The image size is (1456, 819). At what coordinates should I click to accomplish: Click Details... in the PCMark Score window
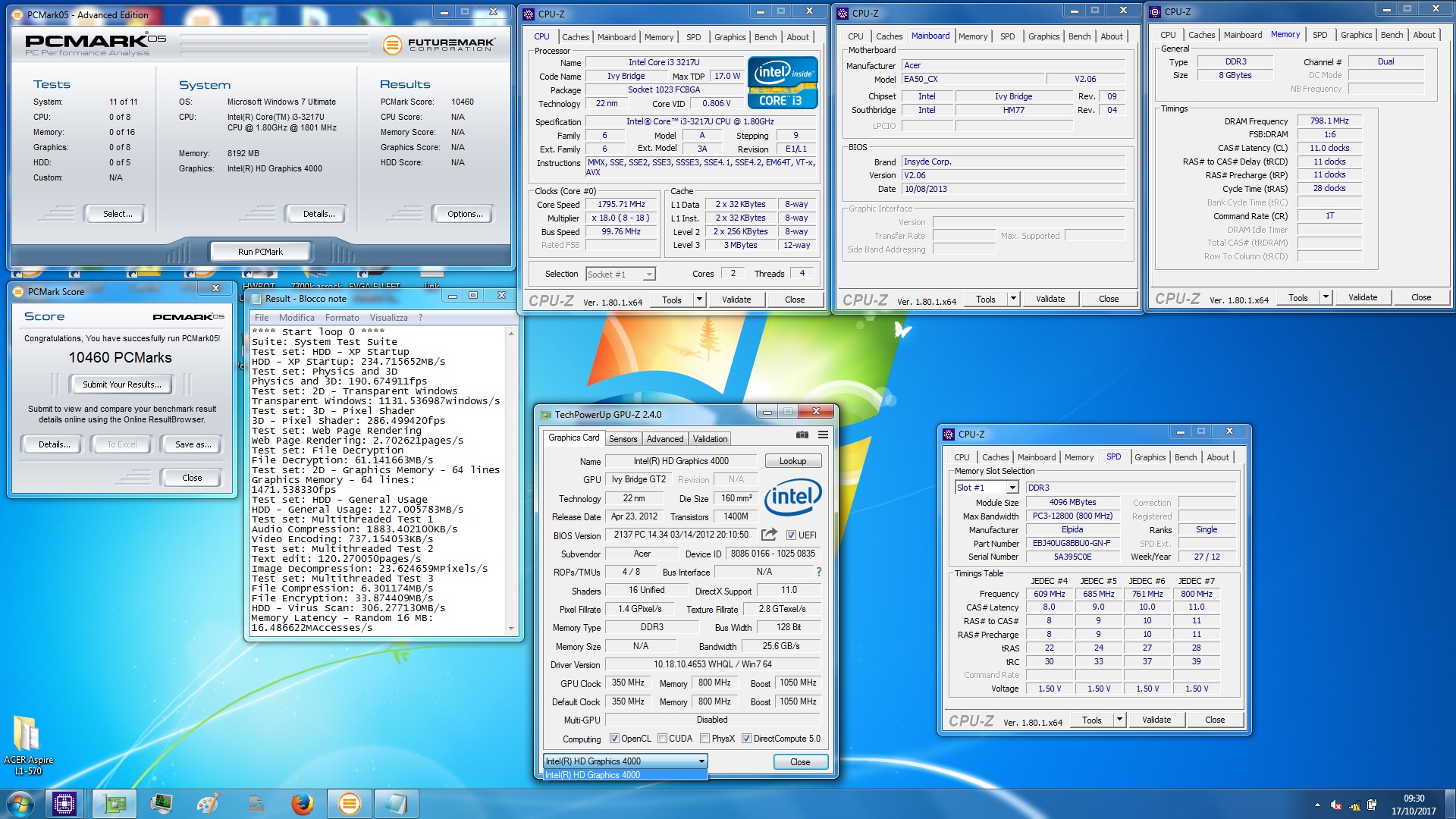coord(55,444)
